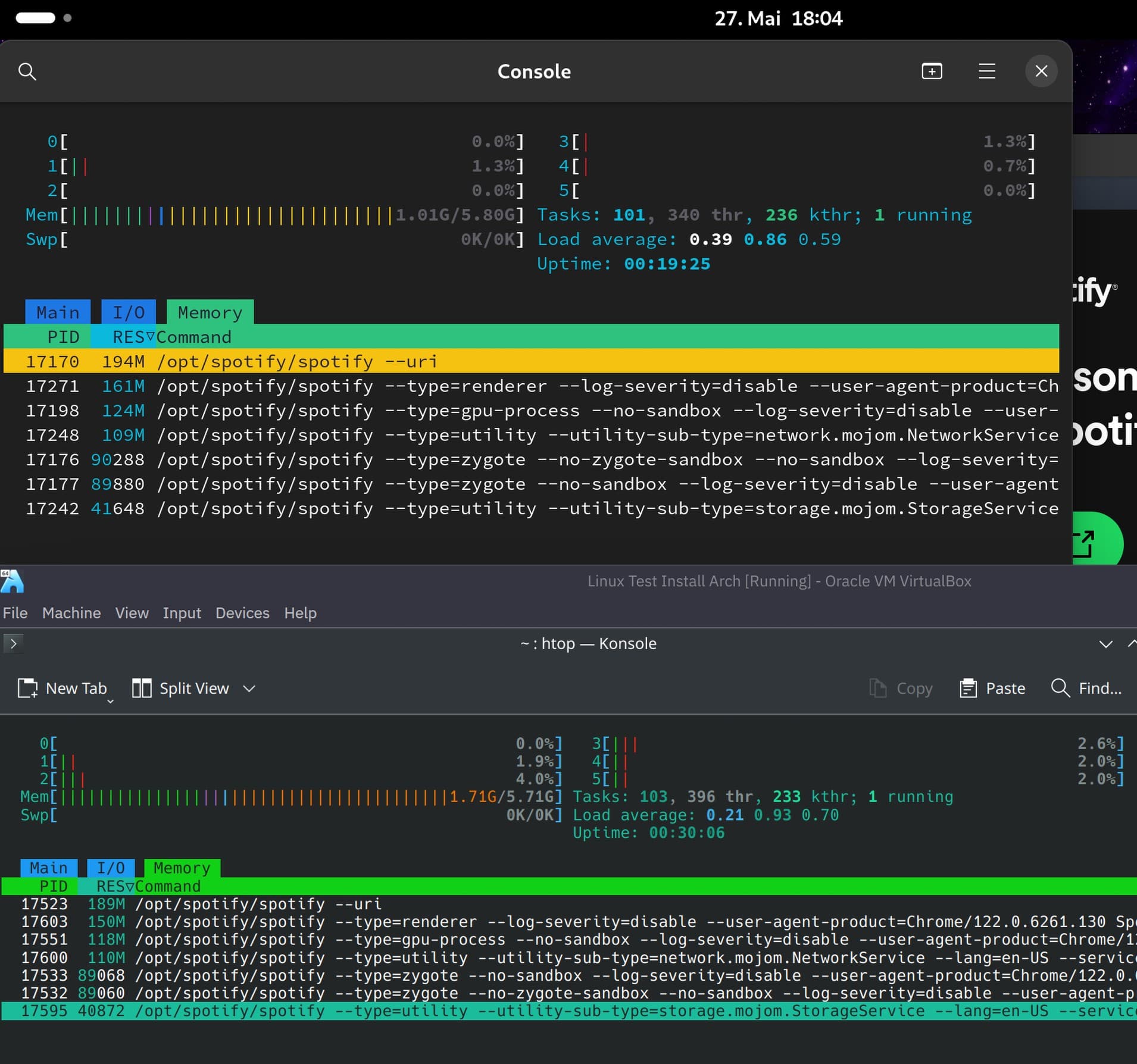Click the Copy button in Konsole
Viewport: 1137px width, 1064px height.
[x=900, y=688]
